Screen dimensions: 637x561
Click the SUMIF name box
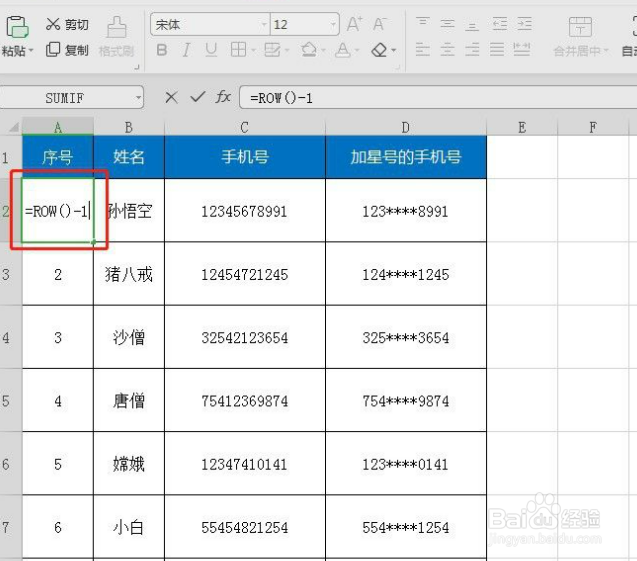pos(67,97)
